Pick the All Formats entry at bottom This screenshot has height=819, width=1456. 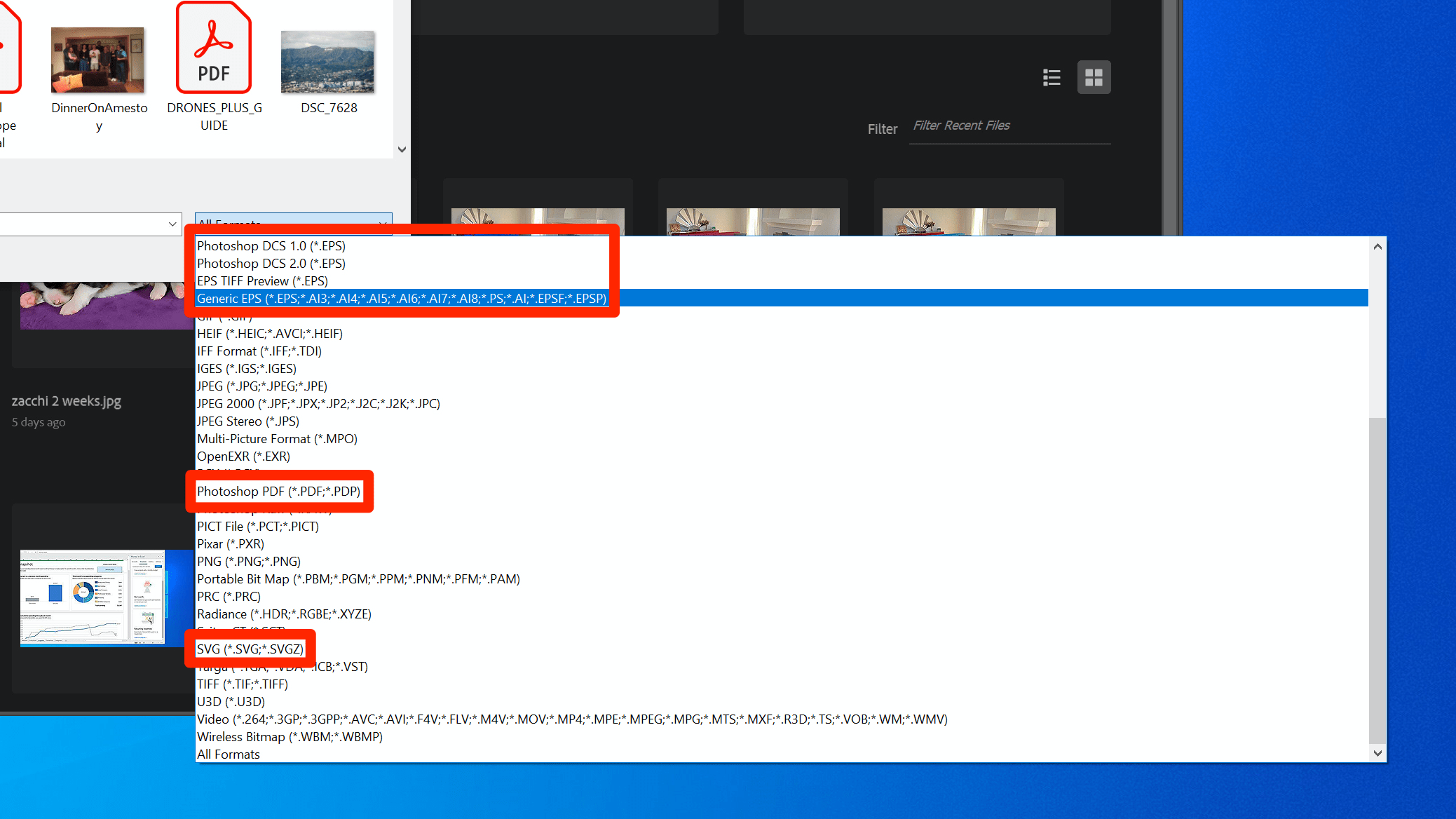tap(229, 754)
